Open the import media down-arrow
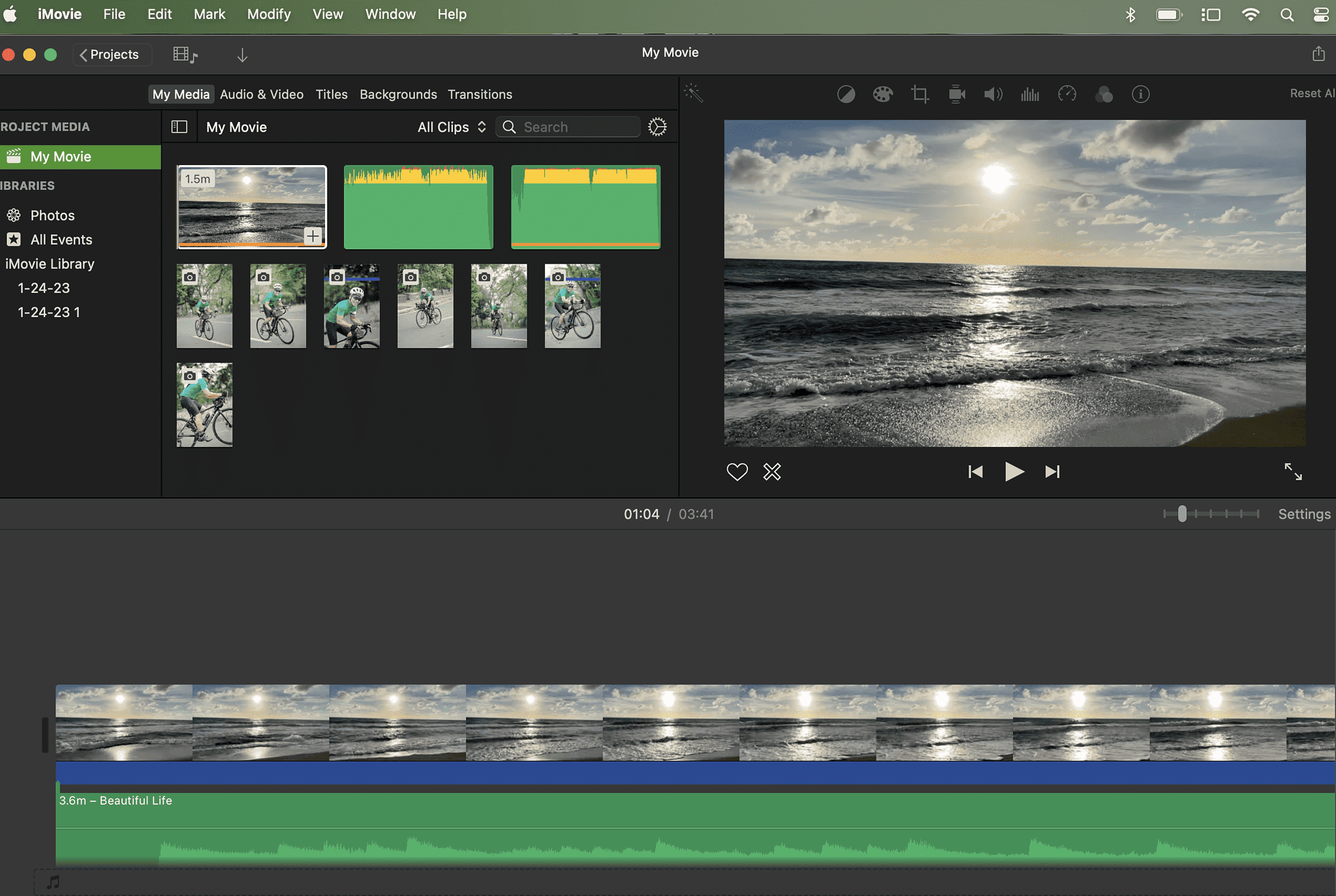This screenshot has height=896, width=1336. point(241,54)
